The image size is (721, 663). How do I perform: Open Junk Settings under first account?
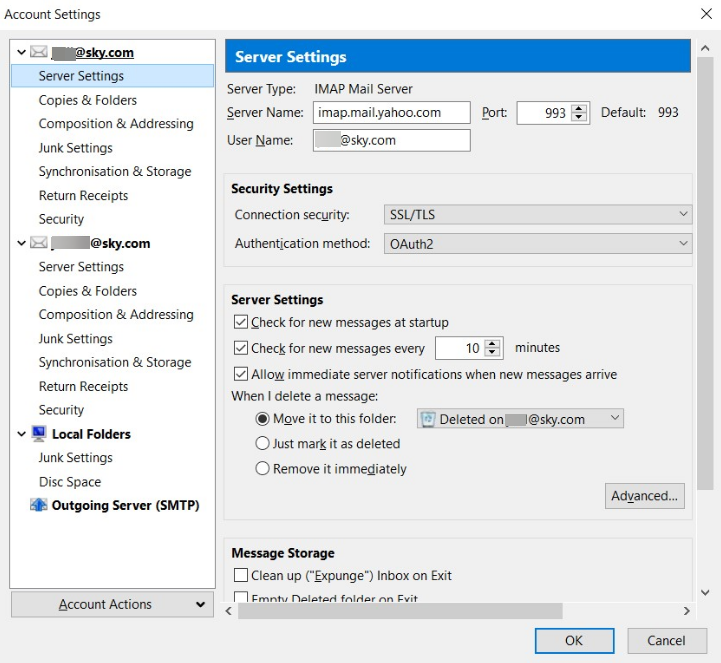[75, 147]
